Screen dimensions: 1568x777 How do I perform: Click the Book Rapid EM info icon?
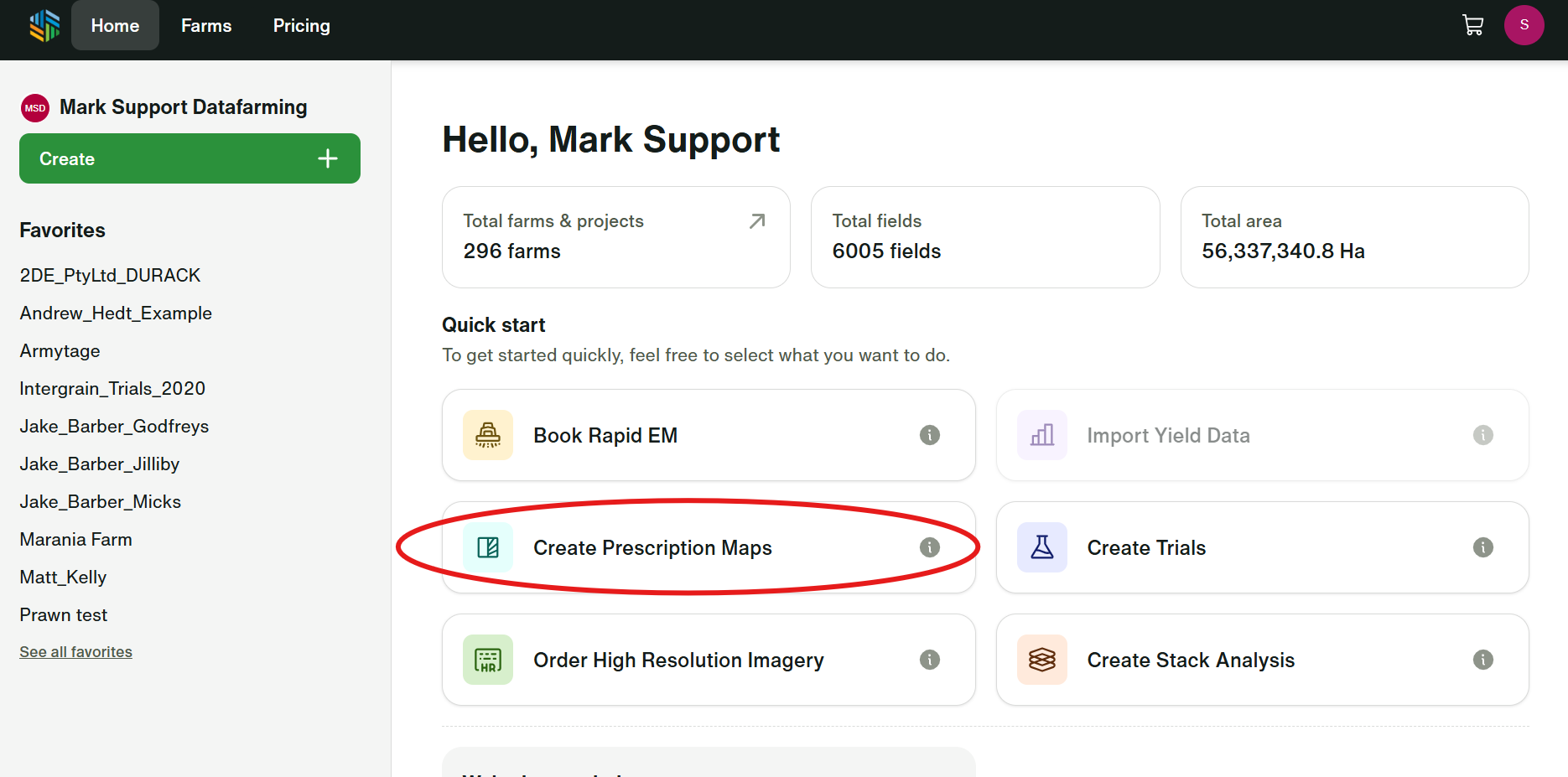(929, 435)
